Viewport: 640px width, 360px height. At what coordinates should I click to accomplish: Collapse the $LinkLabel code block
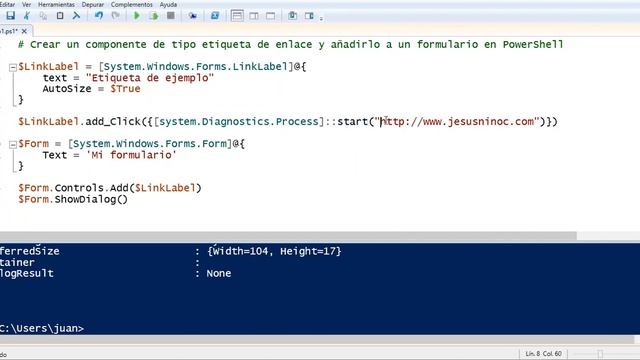pyautogui.click(x=13, y=67)
